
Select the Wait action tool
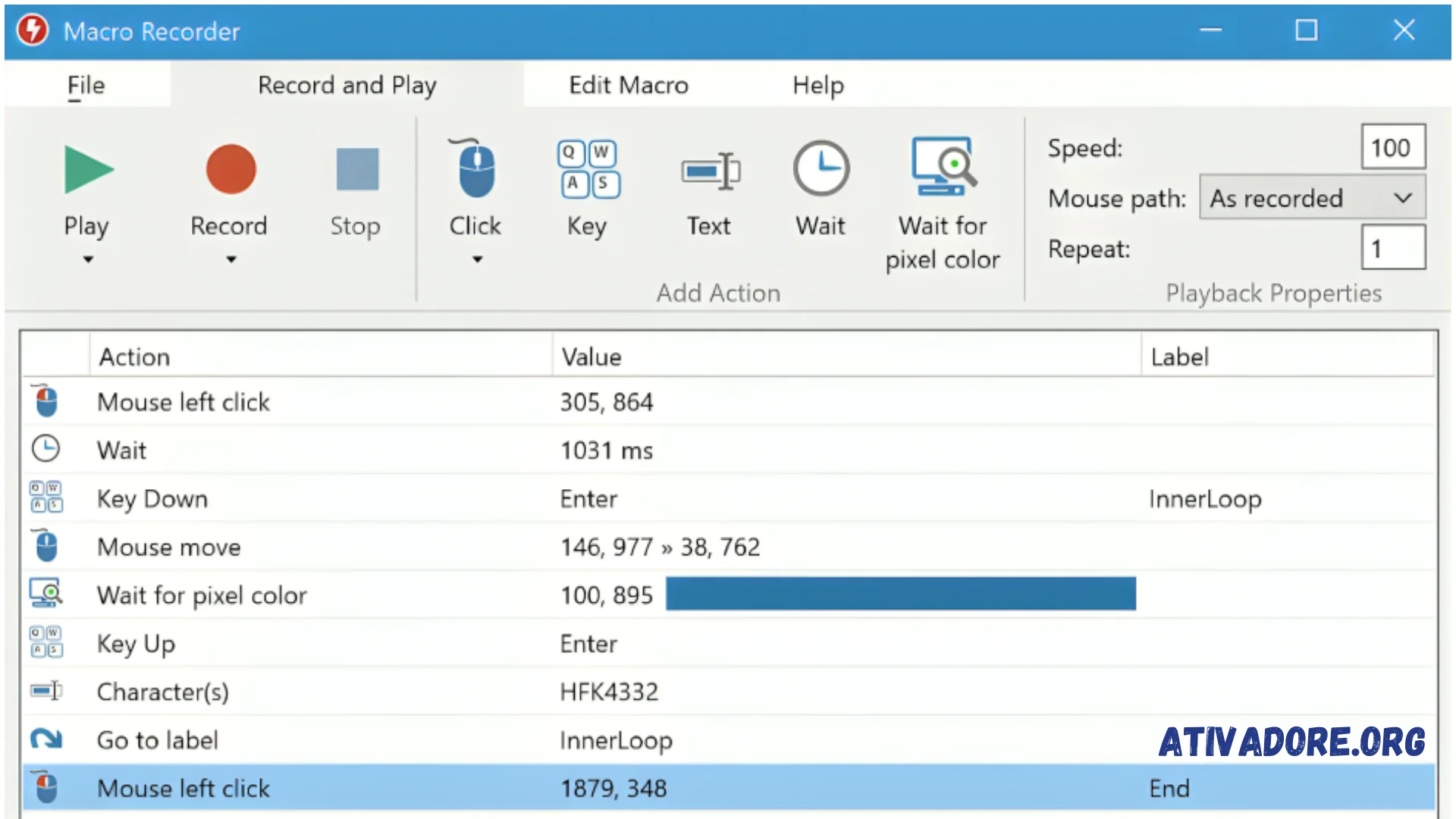(819, 189)
